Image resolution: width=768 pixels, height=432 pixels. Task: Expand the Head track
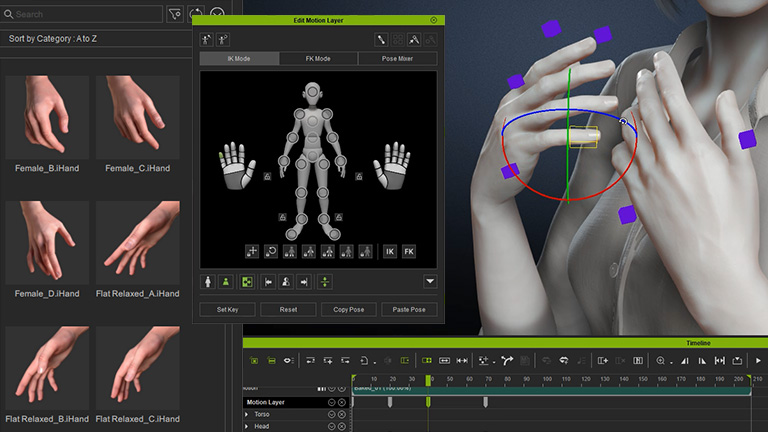(247, 426)
